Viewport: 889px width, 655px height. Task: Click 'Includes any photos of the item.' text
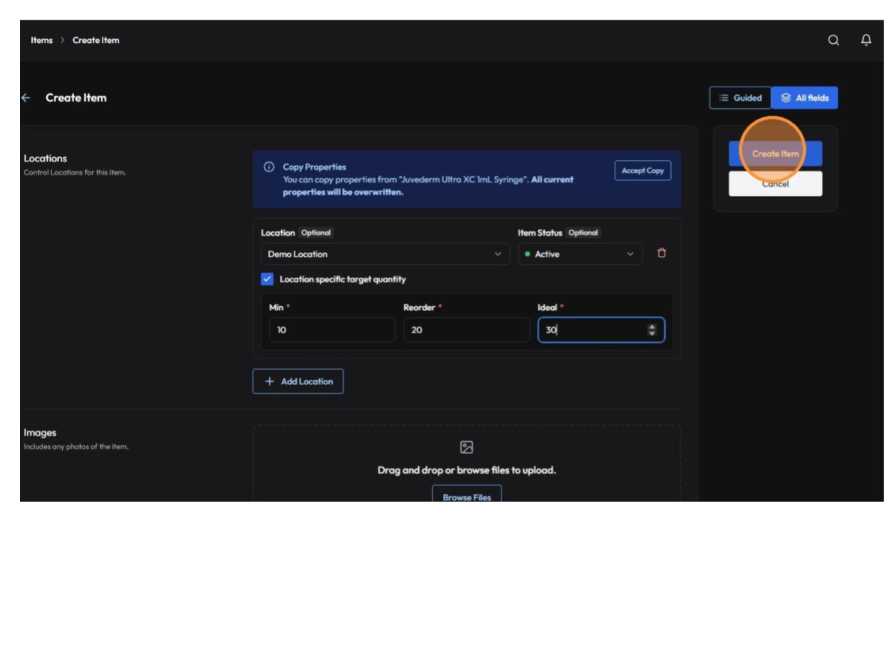(x=76, y=446)
